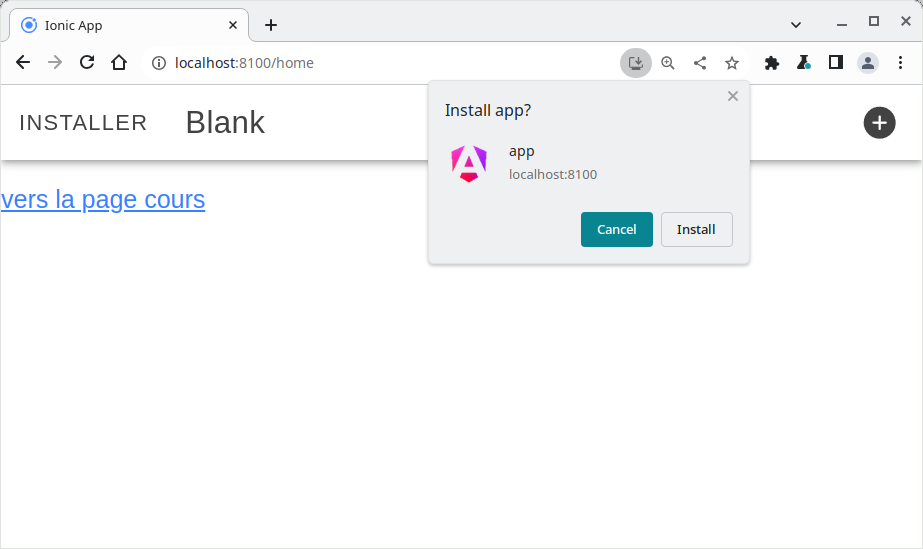Follow the 'vers la page cours' link
This screenshot has height=549, width=923.
pyautogui.click(x=103, y=200)
